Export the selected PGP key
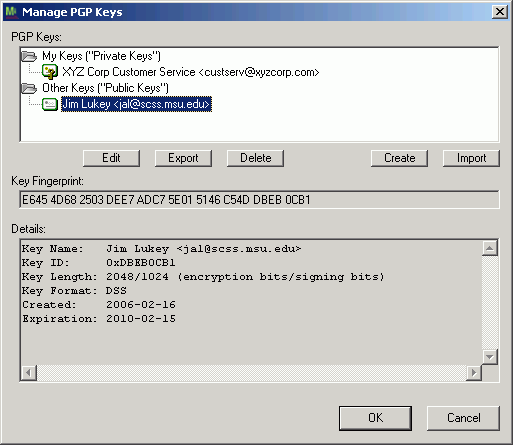 183,158
